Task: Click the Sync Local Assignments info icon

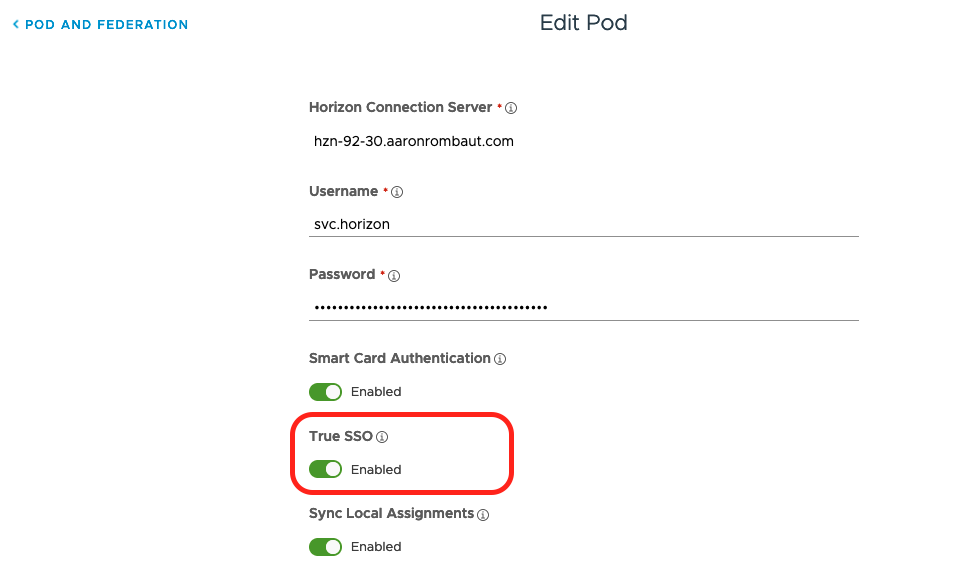Action: click(x=483, y=514)
